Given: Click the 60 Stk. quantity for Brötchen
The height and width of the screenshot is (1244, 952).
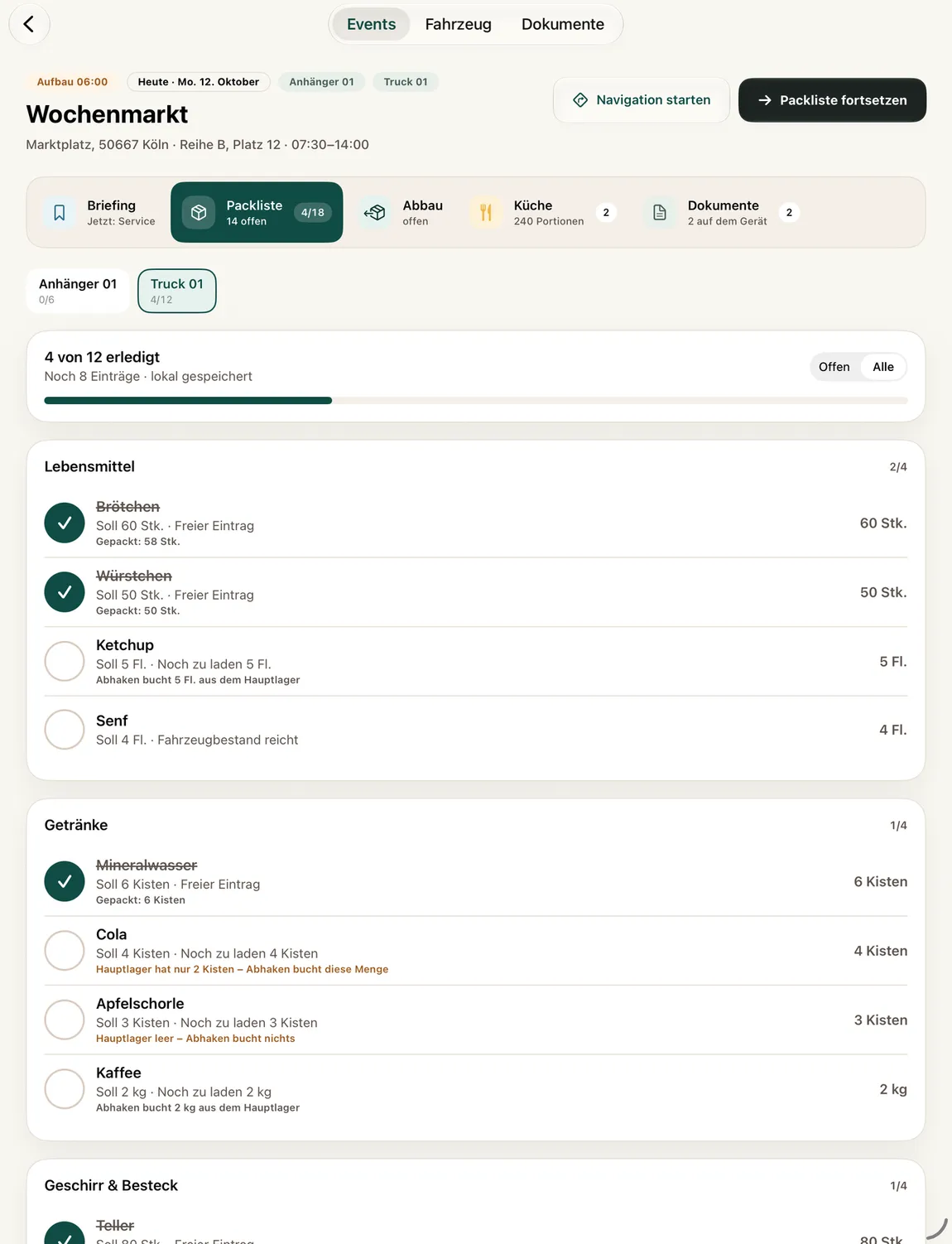Looking at the screenshot, I should pyautogui.click(x=883, y=523).
